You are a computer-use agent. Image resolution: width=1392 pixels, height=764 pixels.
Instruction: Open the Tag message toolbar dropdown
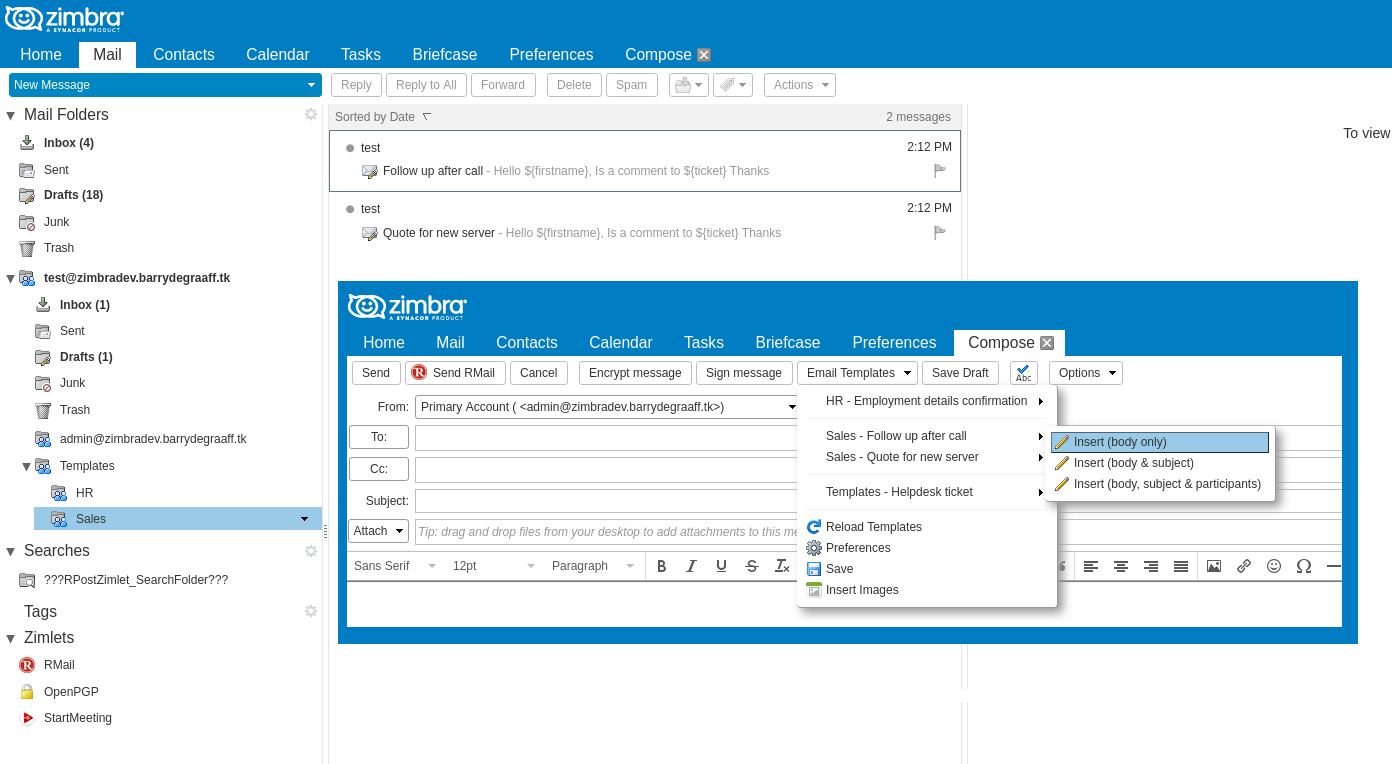[733, 85]
